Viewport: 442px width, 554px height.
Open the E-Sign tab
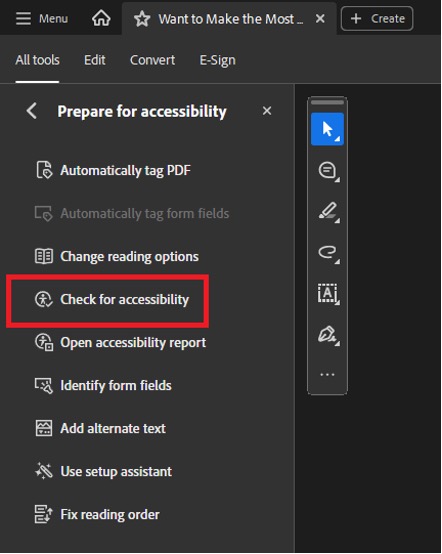(218, 60)
